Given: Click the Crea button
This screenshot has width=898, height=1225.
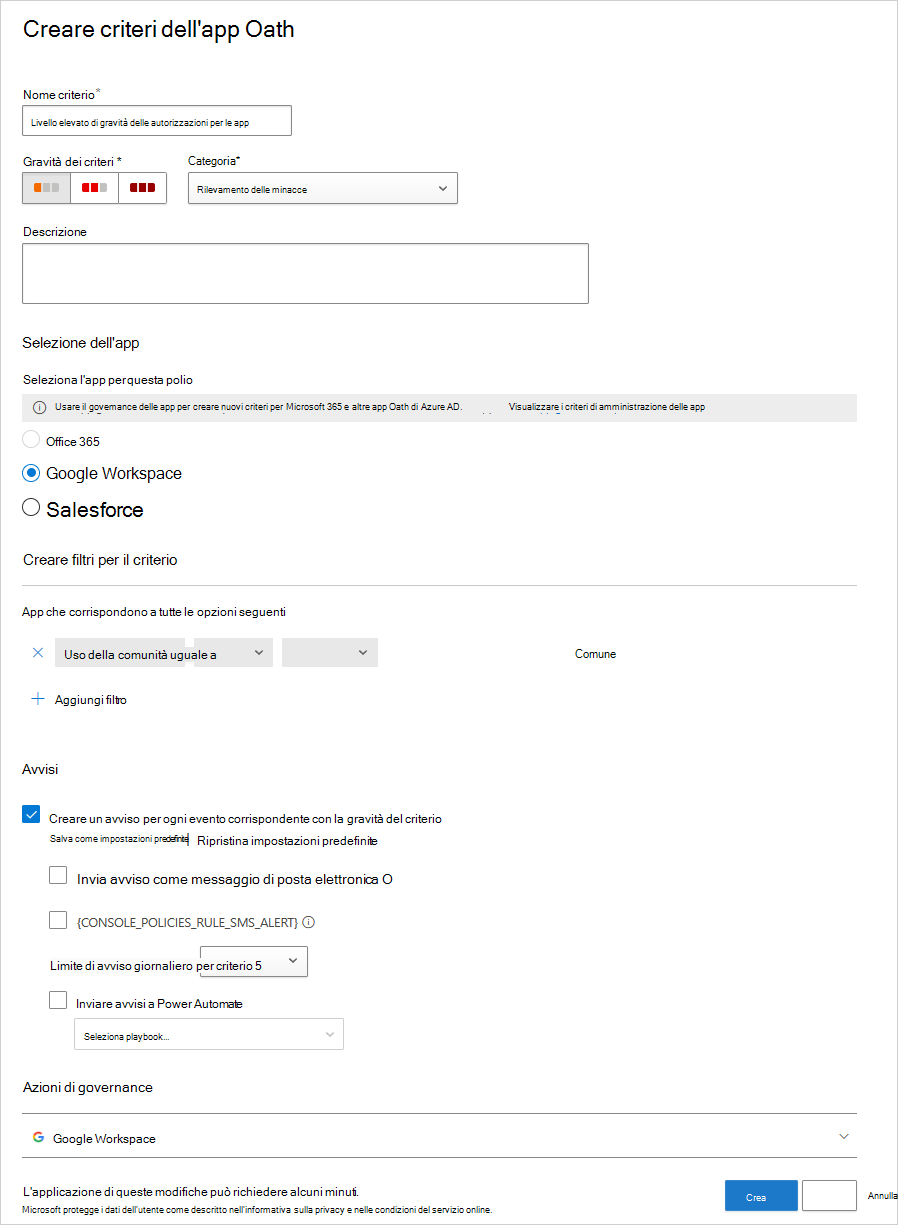Looking at the screenshot, I should (761, 1195).
